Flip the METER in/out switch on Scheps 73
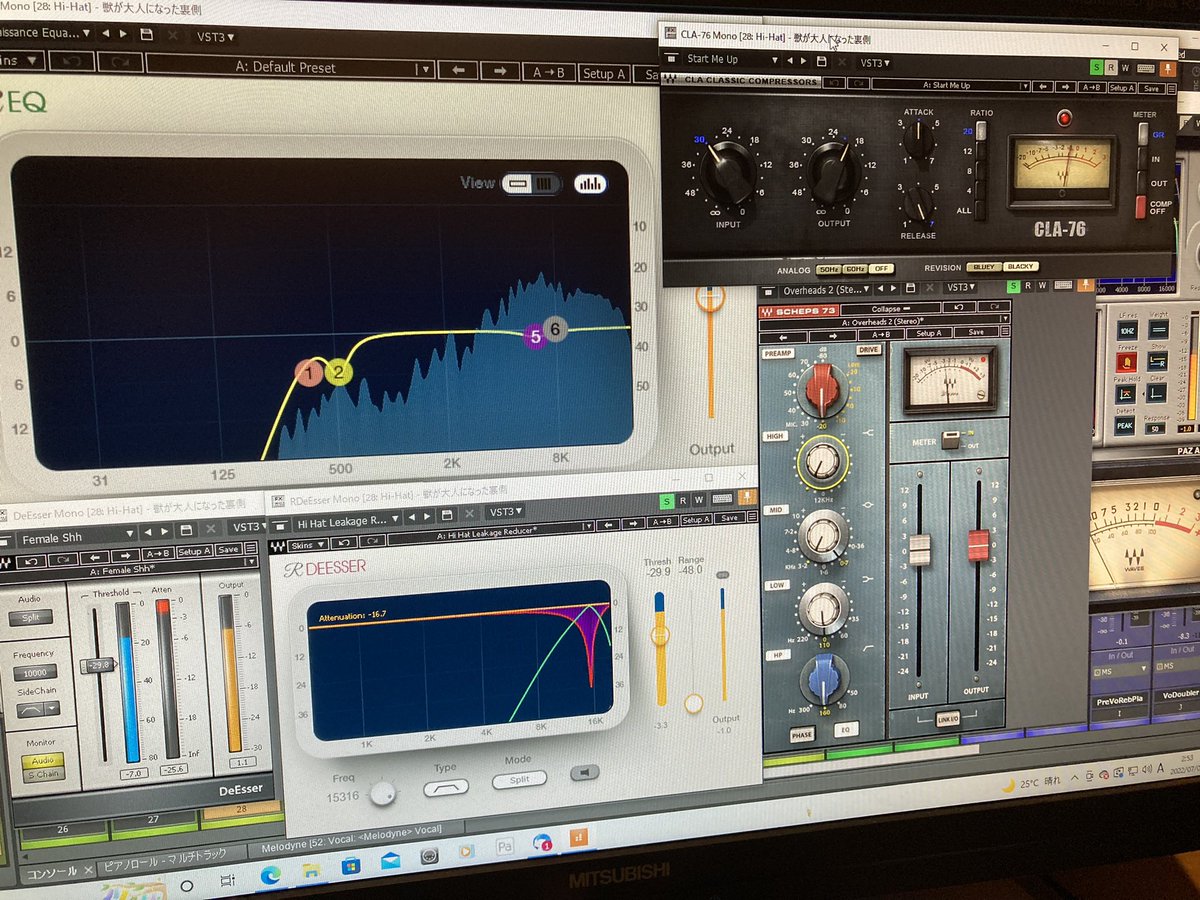Image resolution: width=1200 pixels, height=900 pixels. pyautogui.click(x=950, y=439)
